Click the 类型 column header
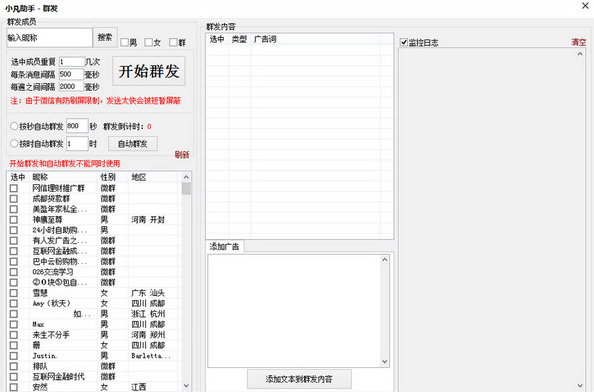 coord(239,39)
